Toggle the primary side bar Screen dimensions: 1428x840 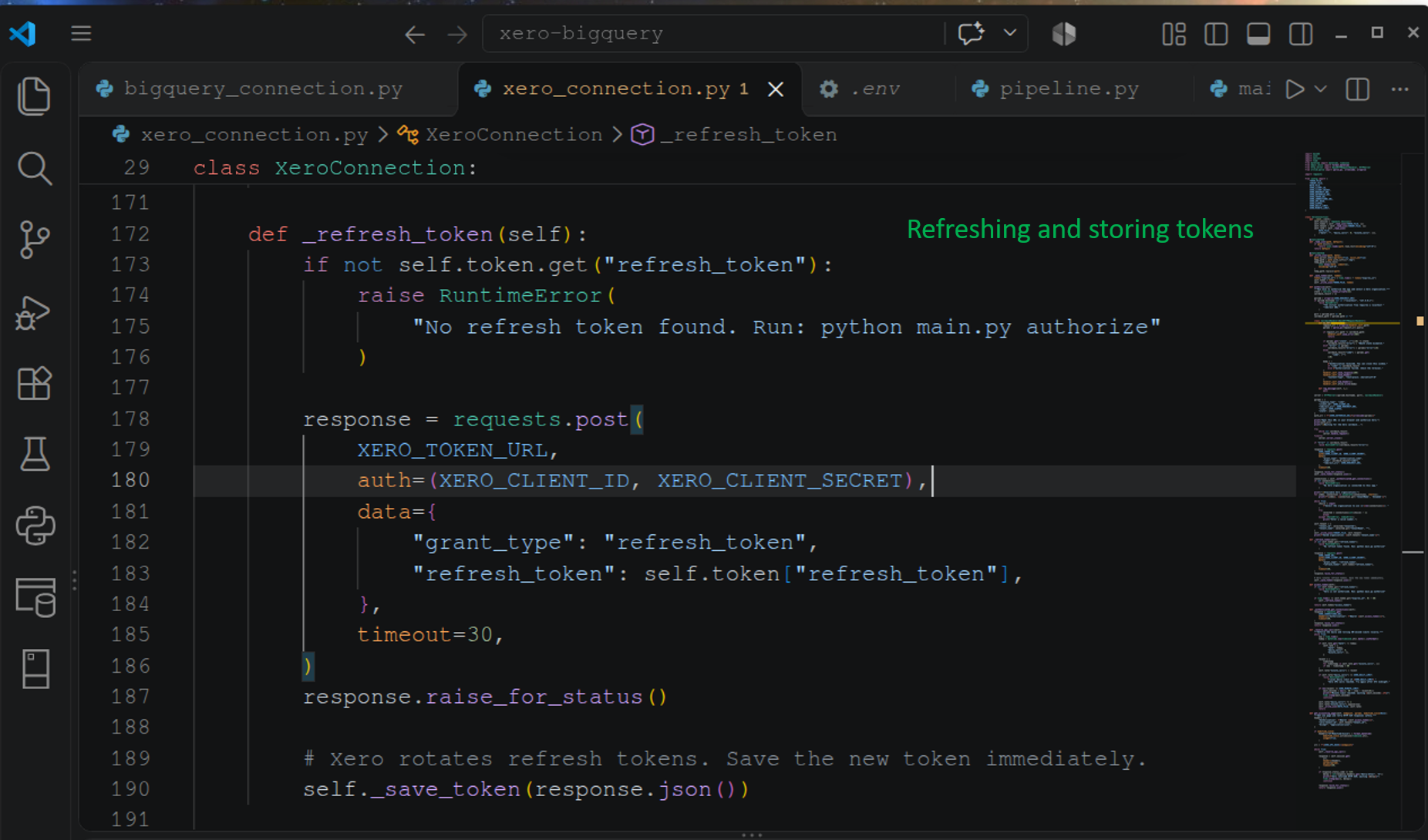tap(1216, 34)
